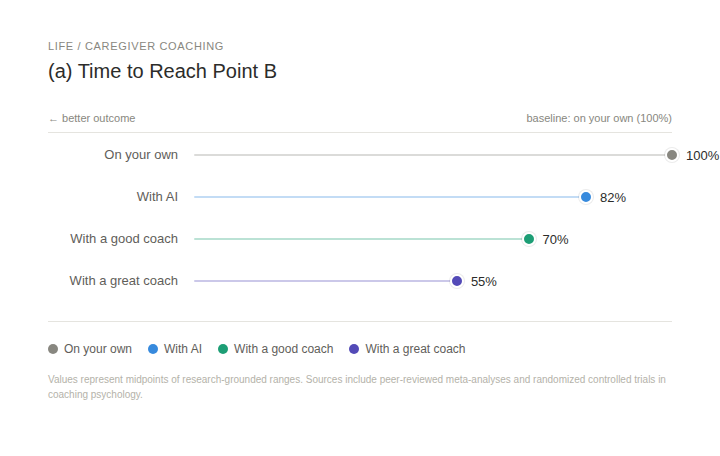Select 'With a good coach' row label
The height and width of the screenshot is (456, 720).
(x=124, y=239)
